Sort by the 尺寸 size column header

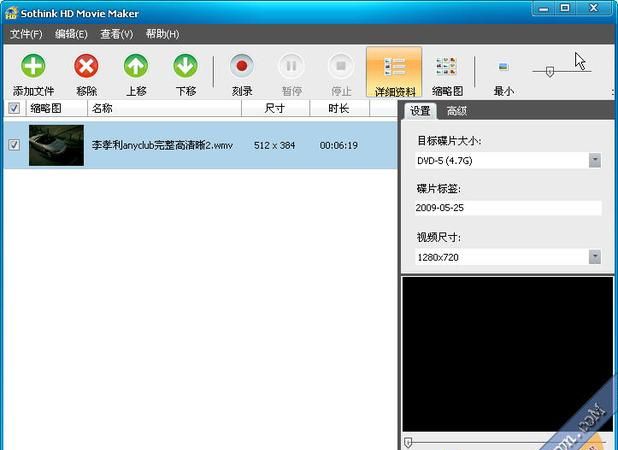click(275, 108)
